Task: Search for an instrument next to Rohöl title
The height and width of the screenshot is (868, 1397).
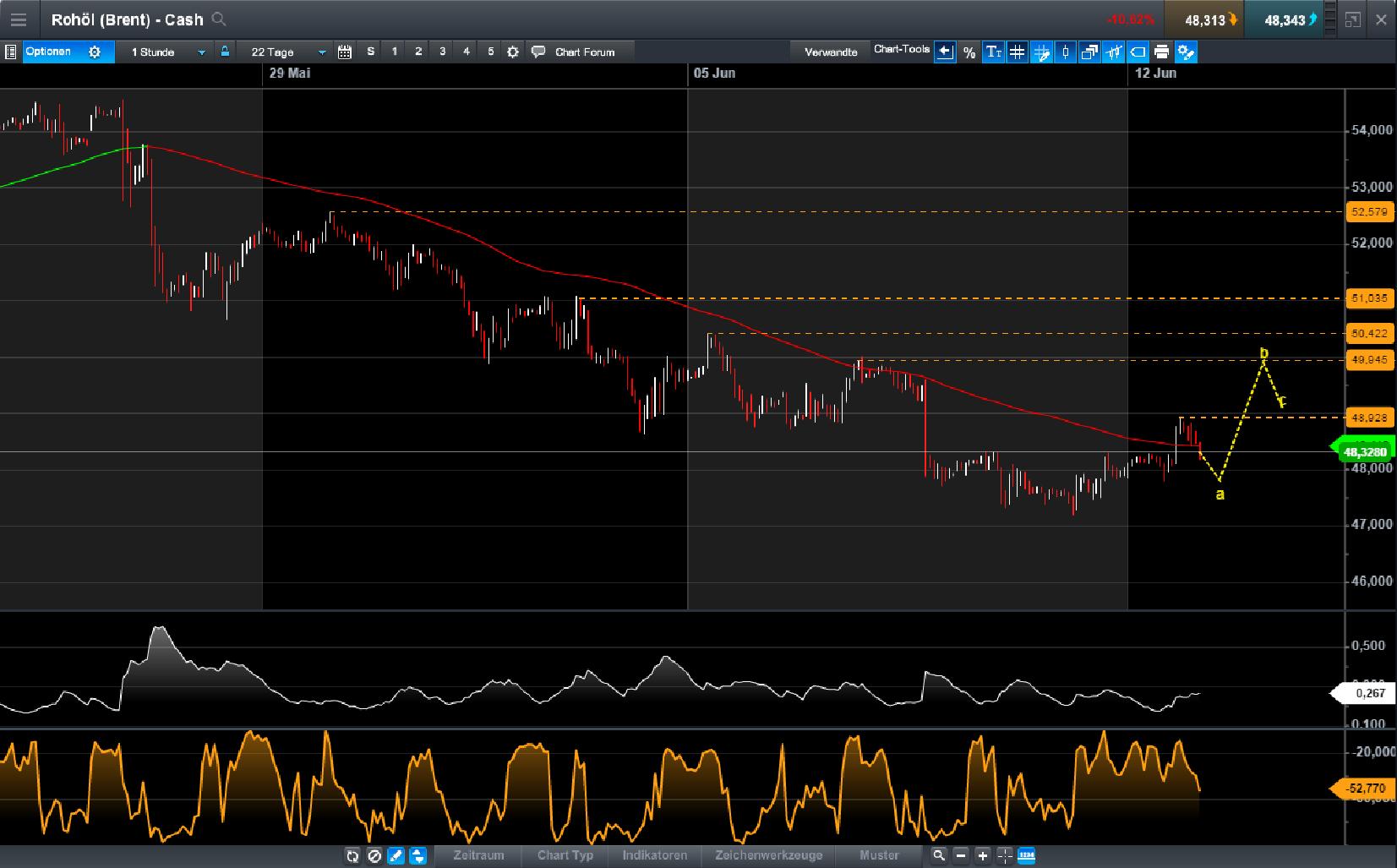Action: click(x=219, y=19)
